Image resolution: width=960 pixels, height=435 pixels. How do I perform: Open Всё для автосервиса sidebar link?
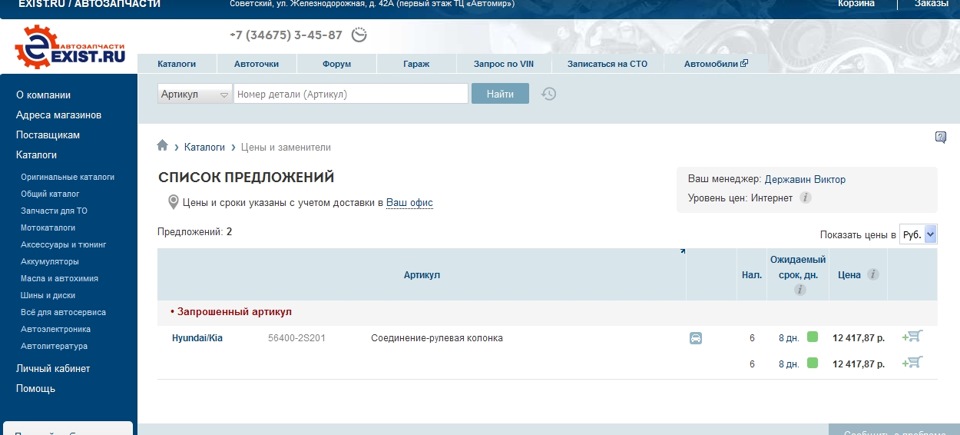[x=63, y=312]
